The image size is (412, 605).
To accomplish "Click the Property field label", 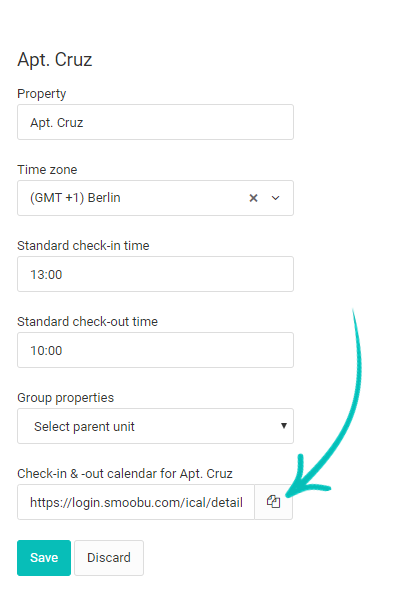I will pos(42,94).
